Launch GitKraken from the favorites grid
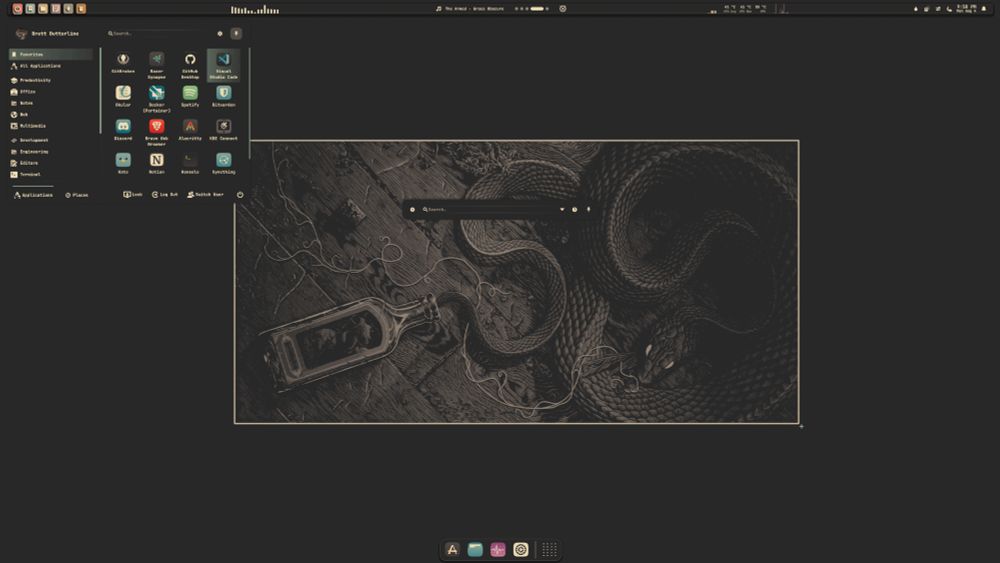Viewport: 1000px width, 563px height. tap(123, 61)
